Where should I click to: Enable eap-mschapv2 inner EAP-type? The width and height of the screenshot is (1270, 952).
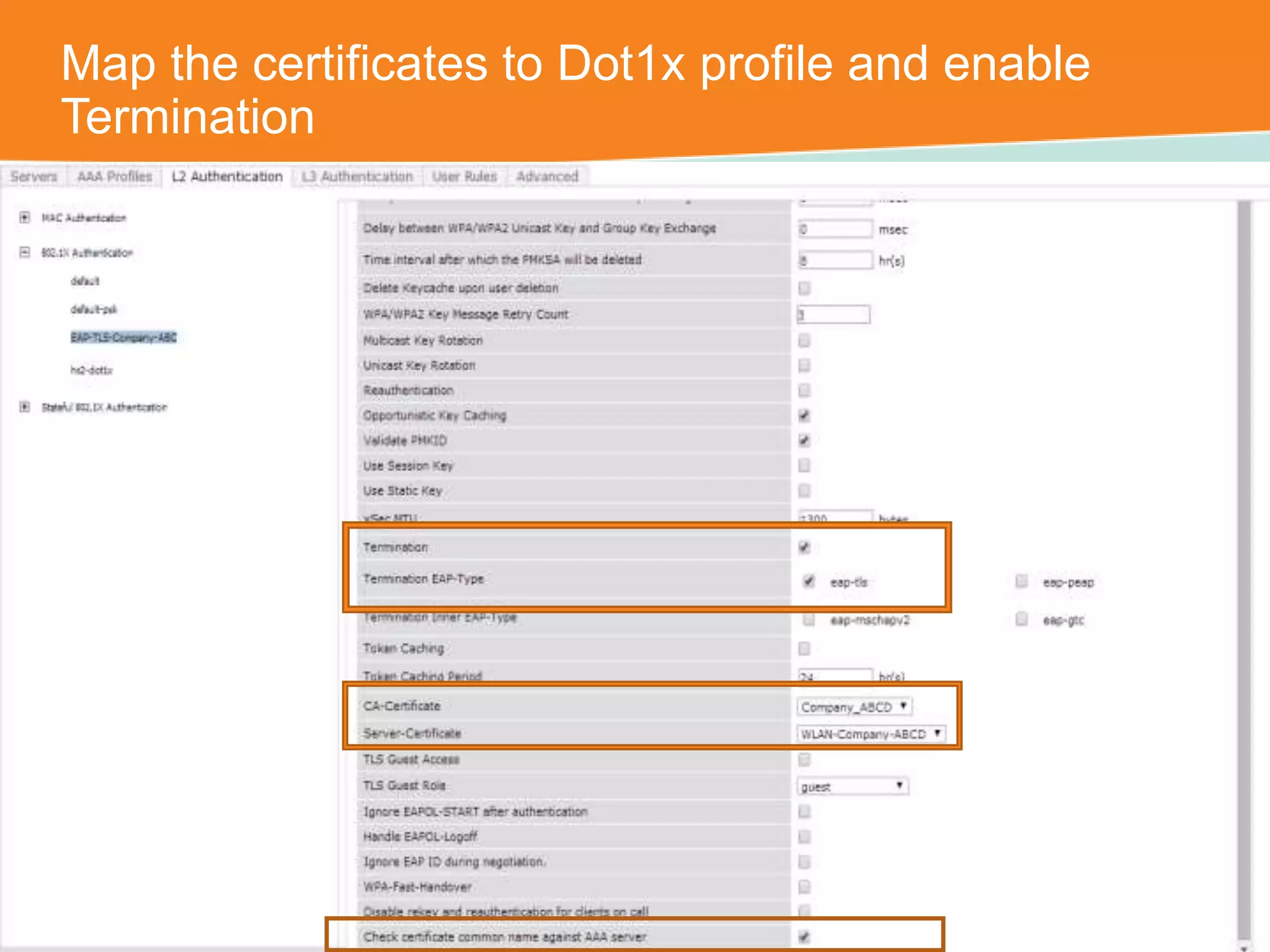[809, 619]
